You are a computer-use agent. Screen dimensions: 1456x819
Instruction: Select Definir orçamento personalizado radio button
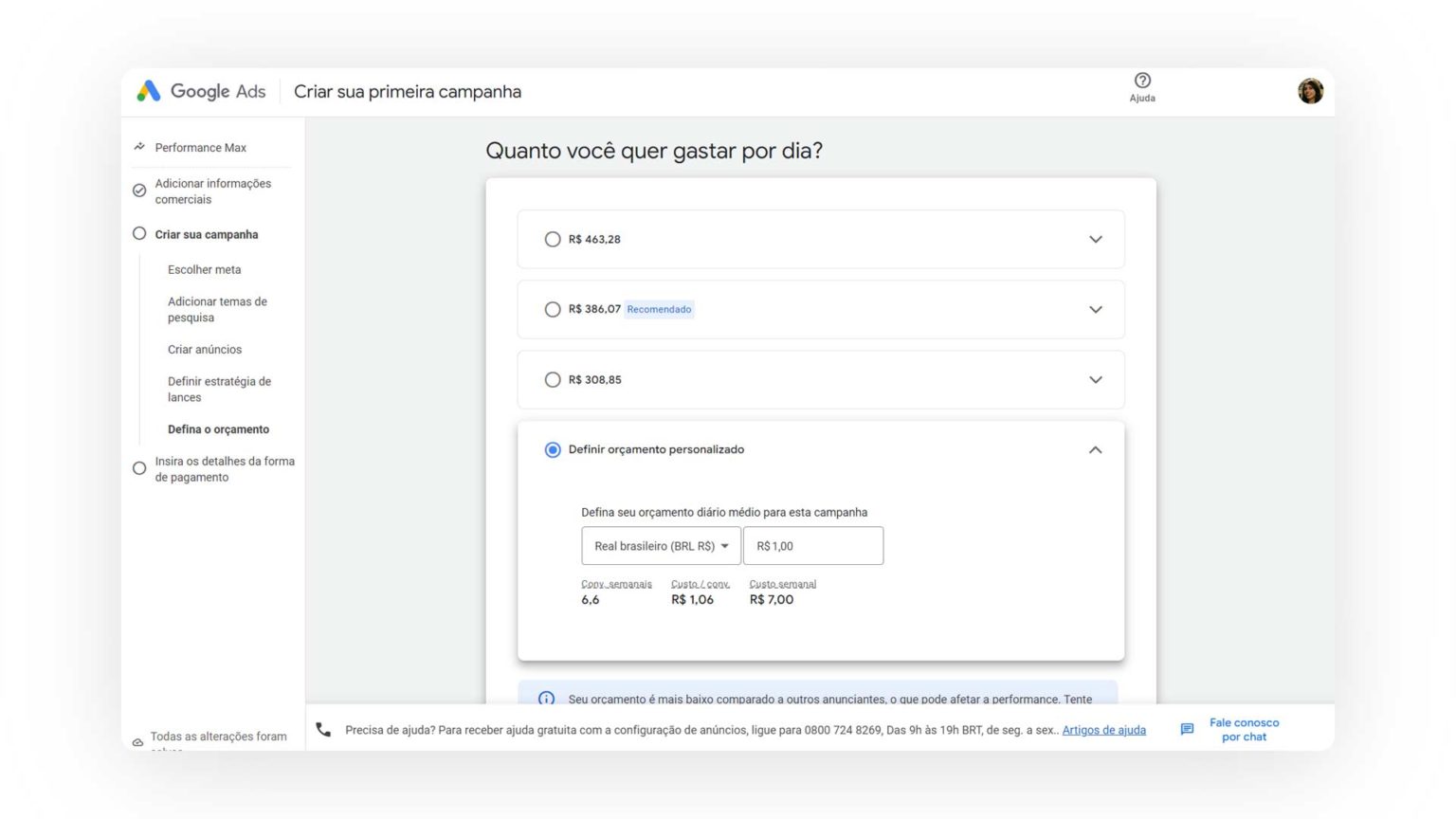[x=553, y=449]
